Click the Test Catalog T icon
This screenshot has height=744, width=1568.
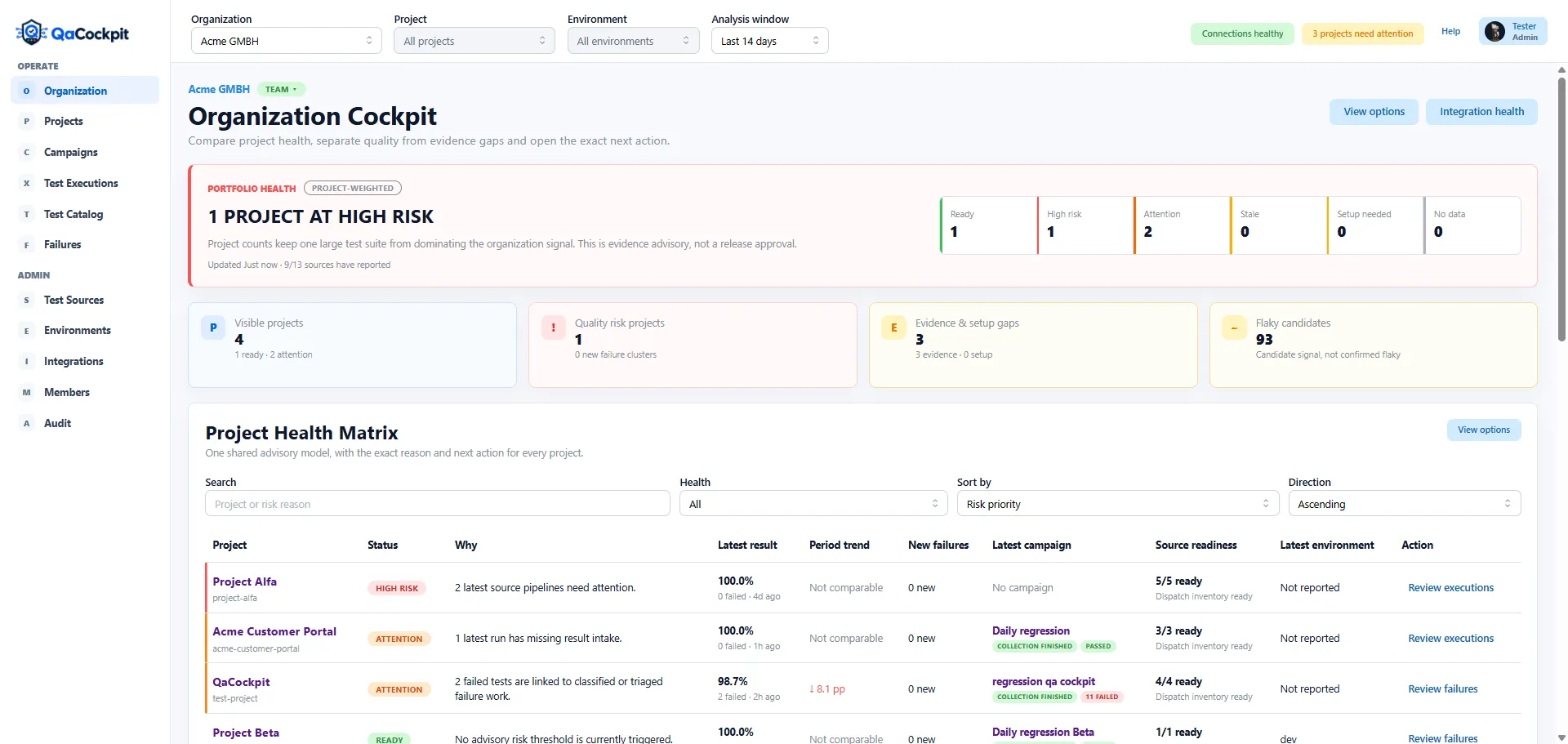pyautogui.click(x=26, y=214)
